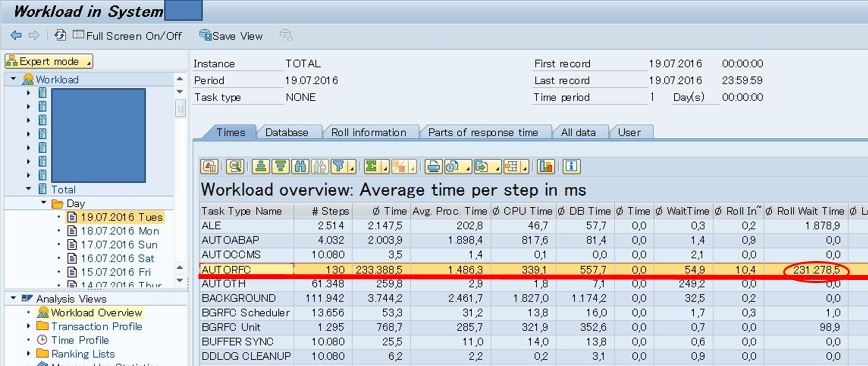
Task: Click the forward arrow icon
Action: (34, 35)
